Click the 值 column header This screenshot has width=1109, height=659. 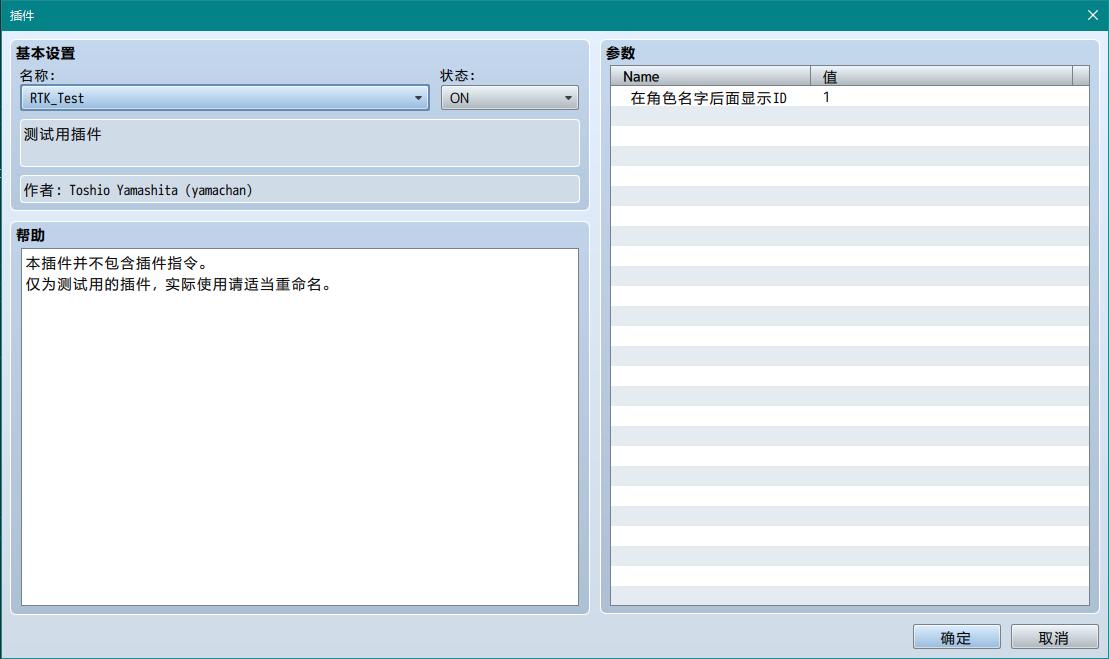pyautogui.click(x=940, y=76)
